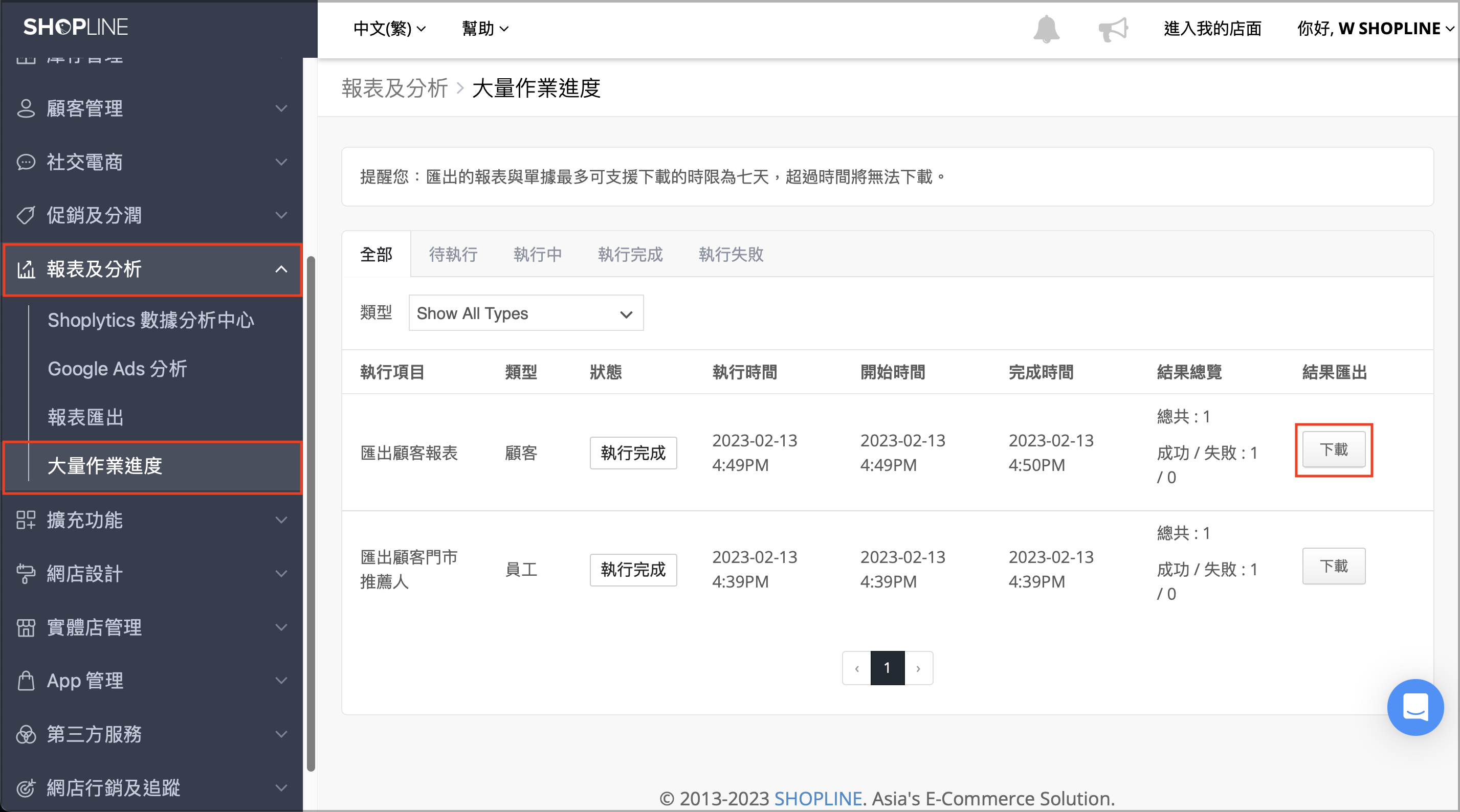Viewport: 1460px width, 812px height.
Task: Click 進入我的店面 link
Action: coord(1212,28)
